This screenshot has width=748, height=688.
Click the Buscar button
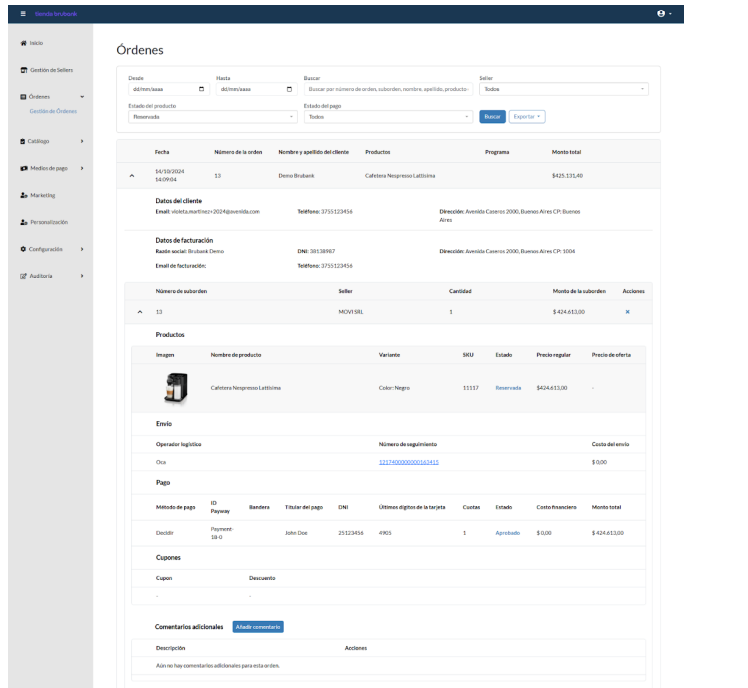coord(492,117)
